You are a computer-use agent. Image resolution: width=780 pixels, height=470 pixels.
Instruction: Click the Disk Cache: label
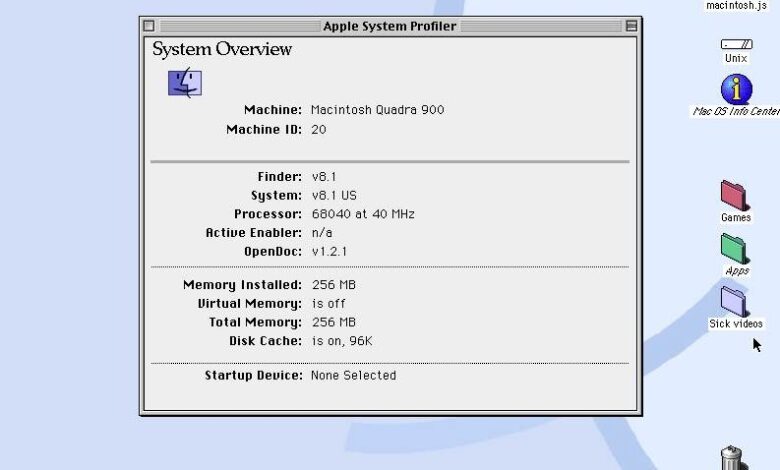(x=266, y=341)
